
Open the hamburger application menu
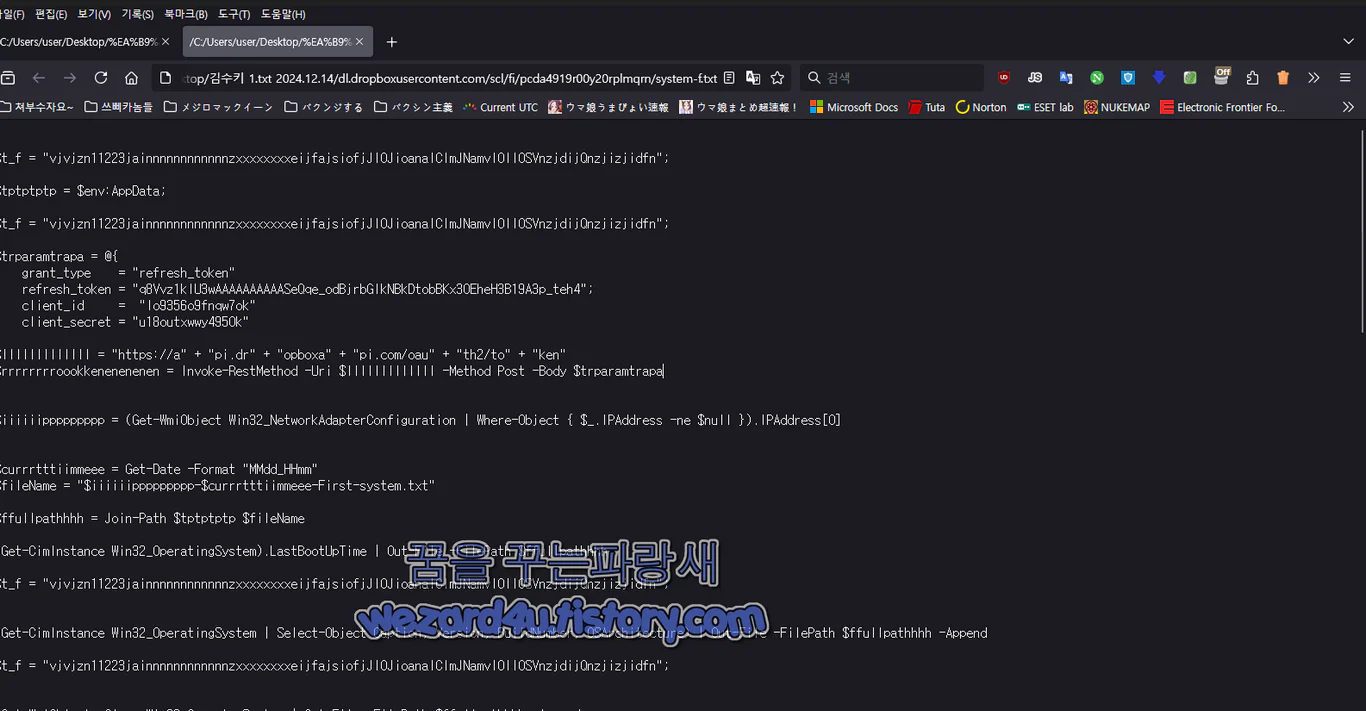[x=1345, y=78]
